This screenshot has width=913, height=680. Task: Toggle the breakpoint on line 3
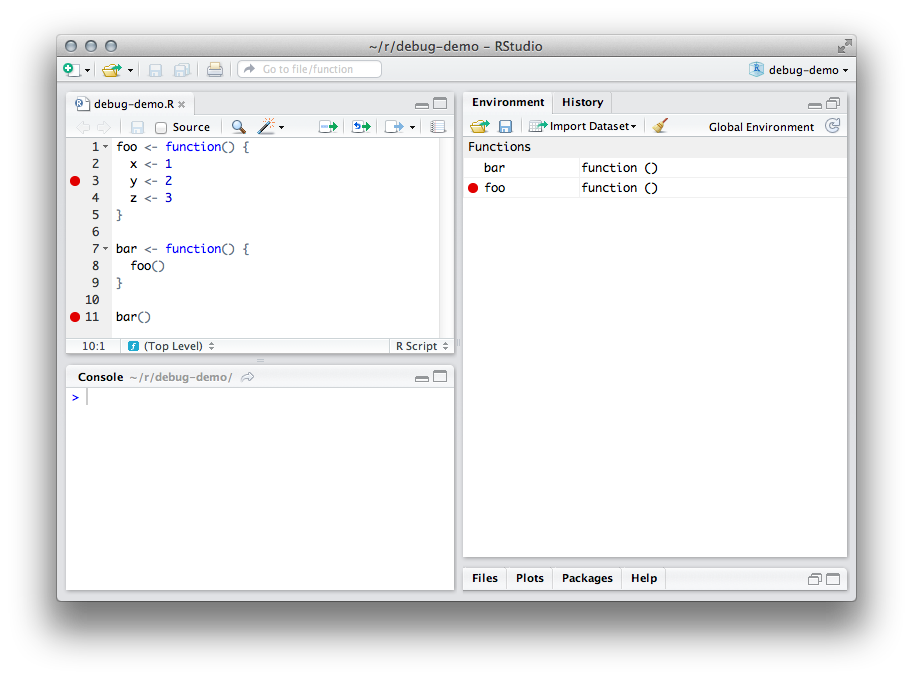pyautogui.click(x=75, y=181)
